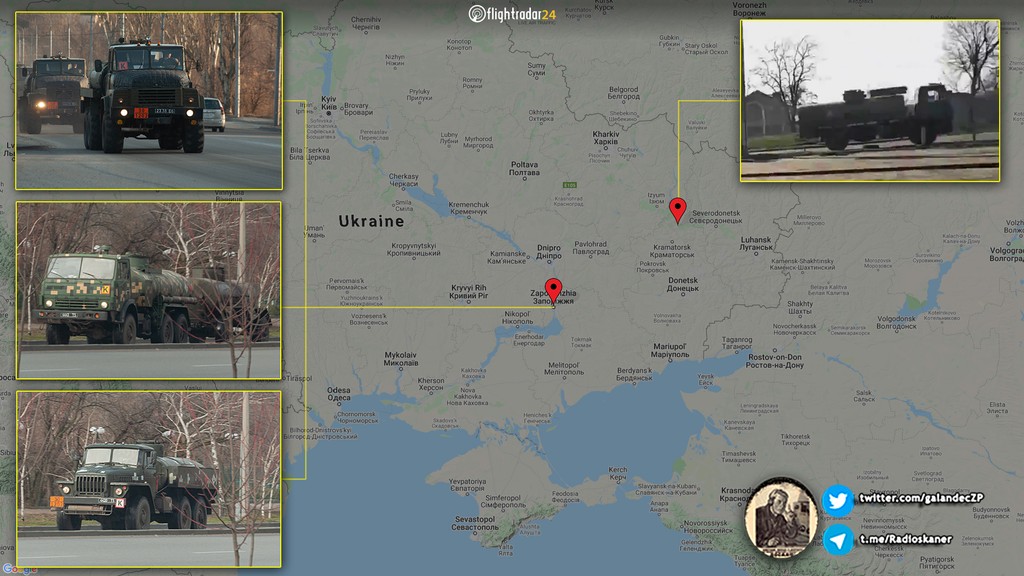This screenshot has width=1024, height=576.
Task: Click the Poltava city label
Action: click(x=524, y=168)
